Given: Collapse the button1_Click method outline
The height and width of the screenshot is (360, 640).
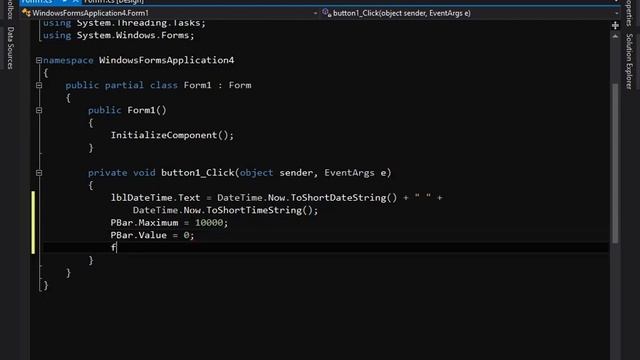Looking at the screenshot, I should [39, 173].
